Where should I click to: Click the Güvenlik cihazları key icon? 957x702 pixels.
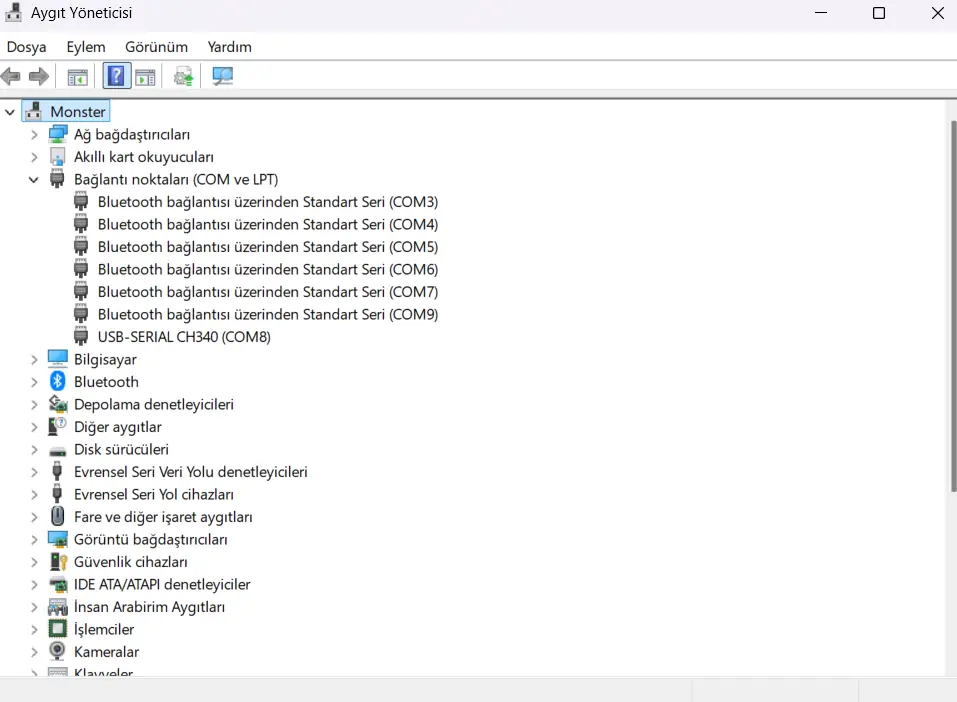pyautogui.click(x=57, y=562)
